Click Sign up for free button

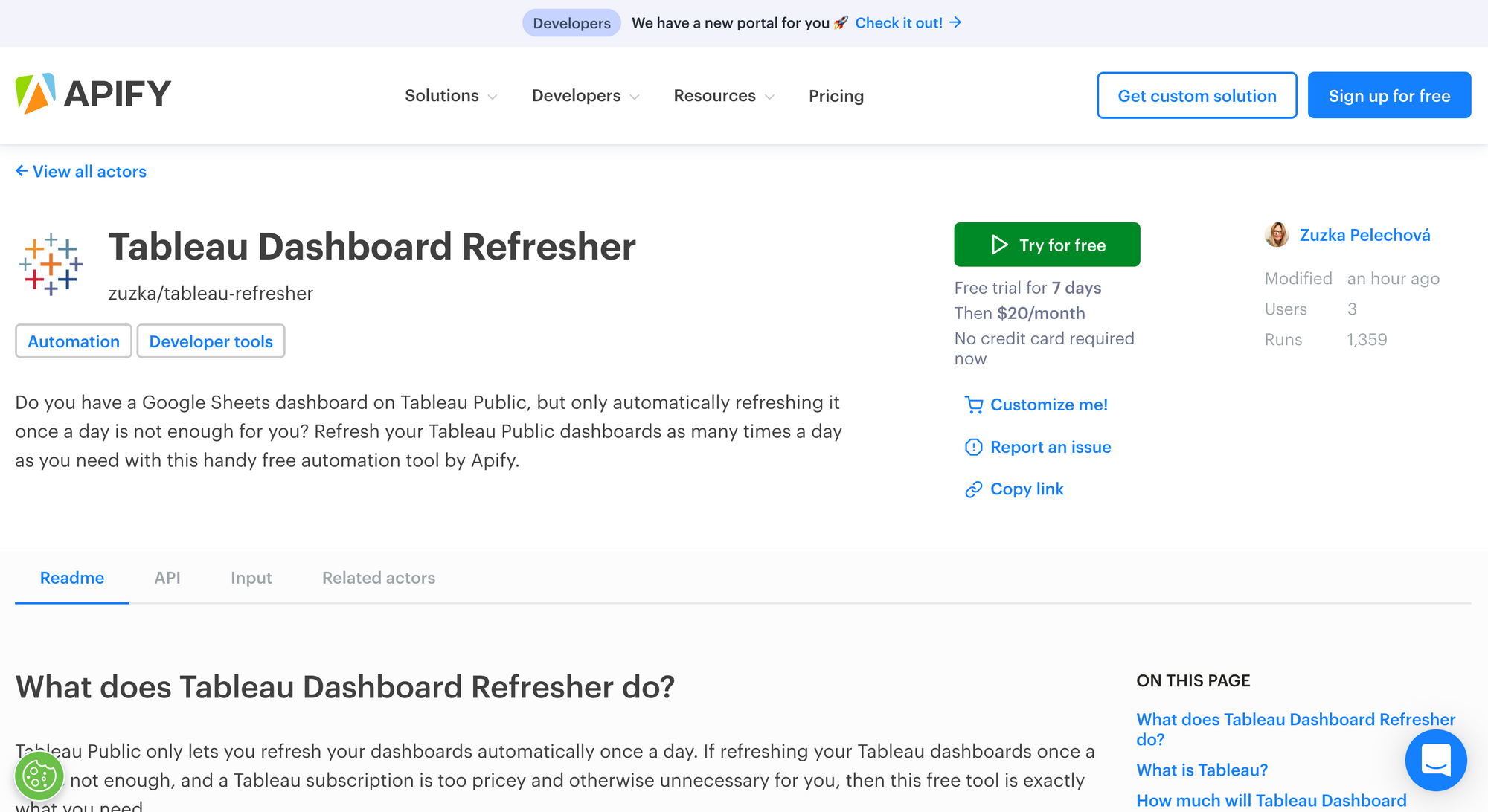(1389, 95)
